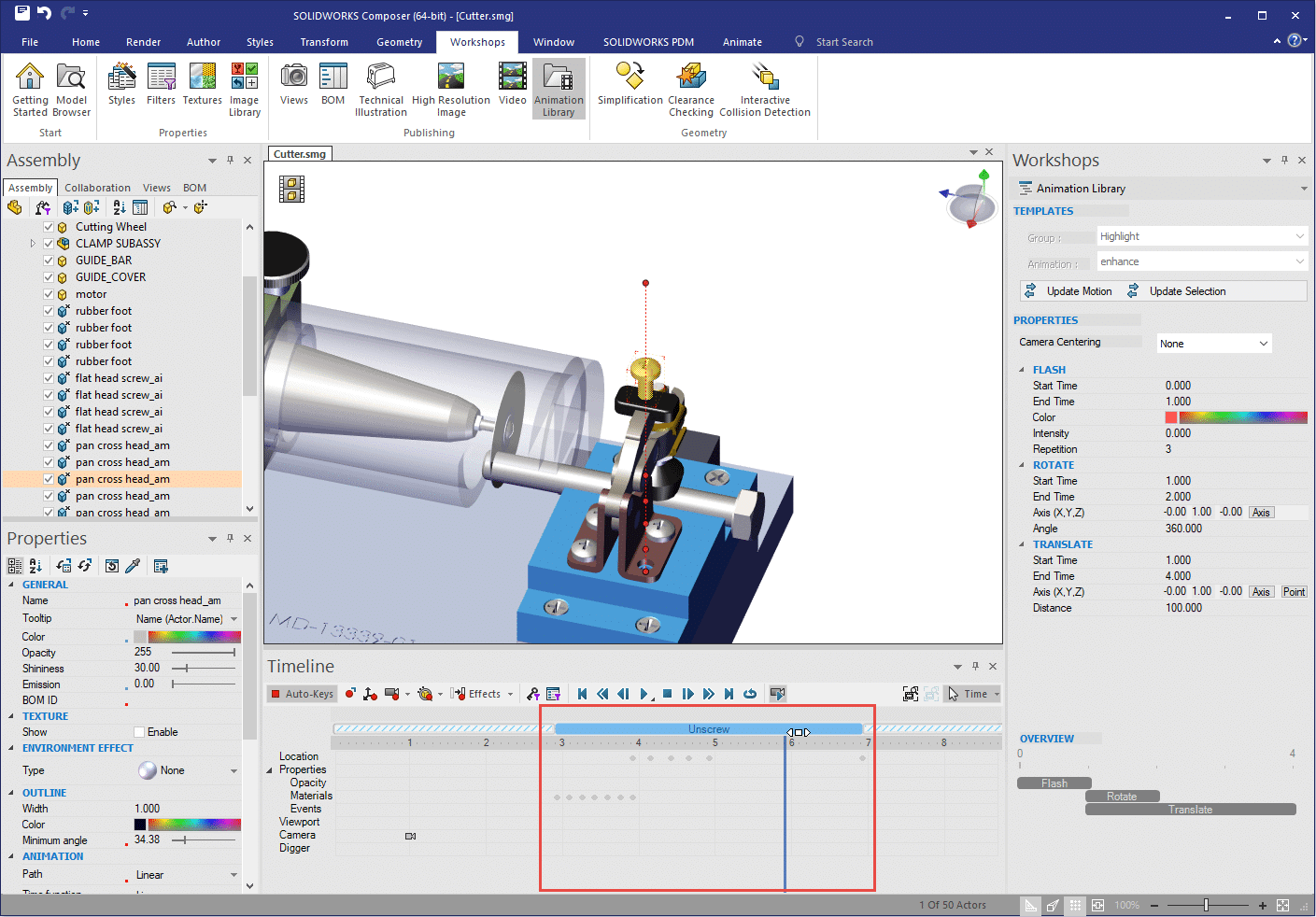This screenshot has width=1316, height=917.
Task: Click the Translate bar in Overview
Action: point(1190,810)
